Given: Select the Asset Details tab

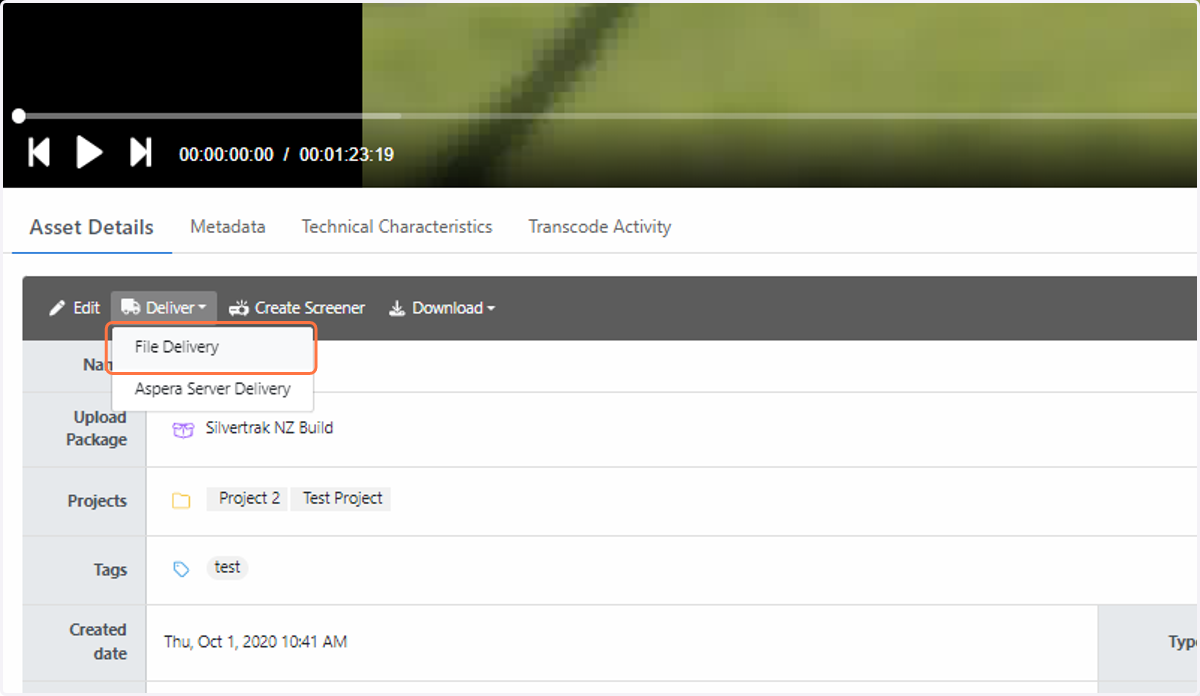Looking at the screenshot, I should pos(91,227).
